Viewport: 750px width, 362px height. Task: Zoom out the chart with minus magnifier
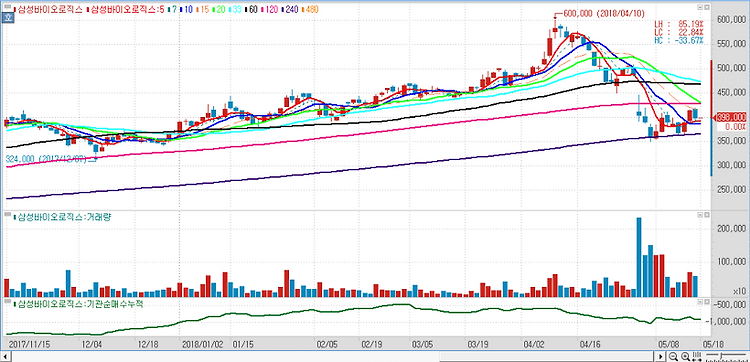(x=673, y=356)
